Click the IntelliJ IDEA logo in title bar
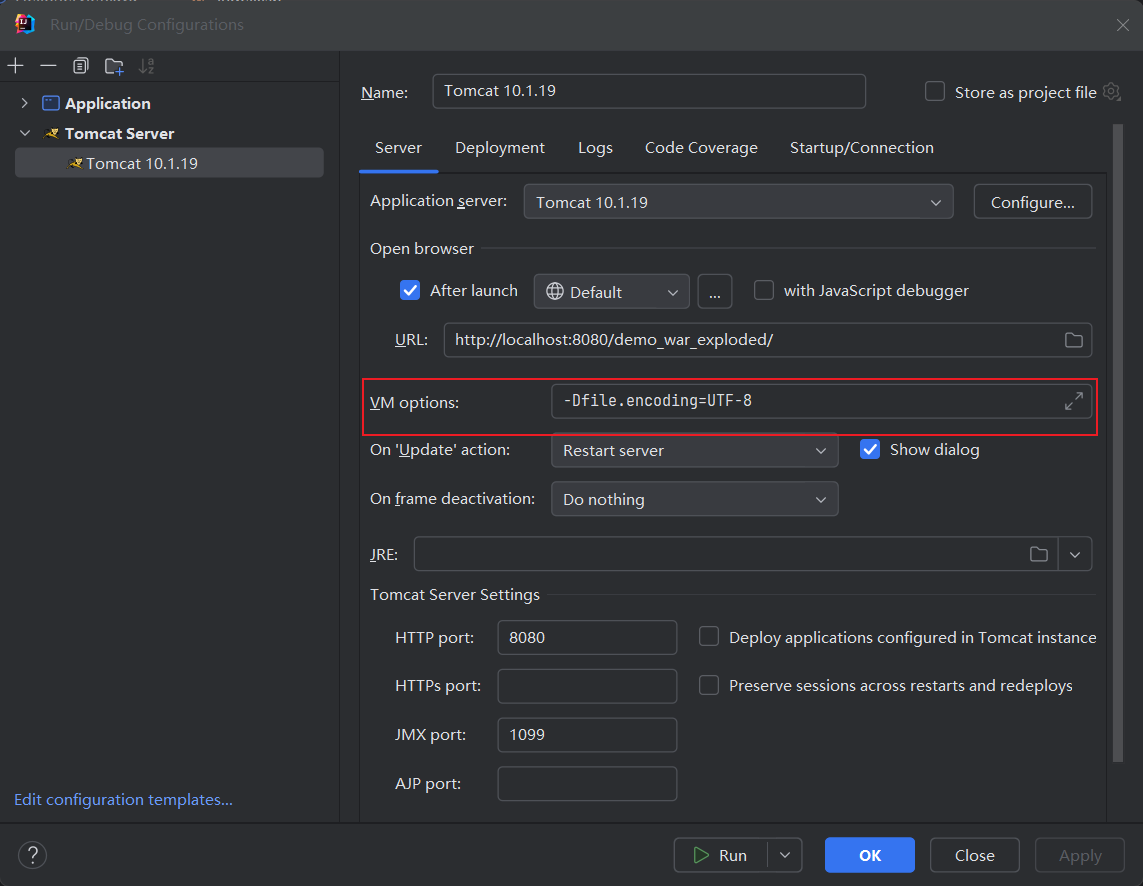 [x=25, y=24]
